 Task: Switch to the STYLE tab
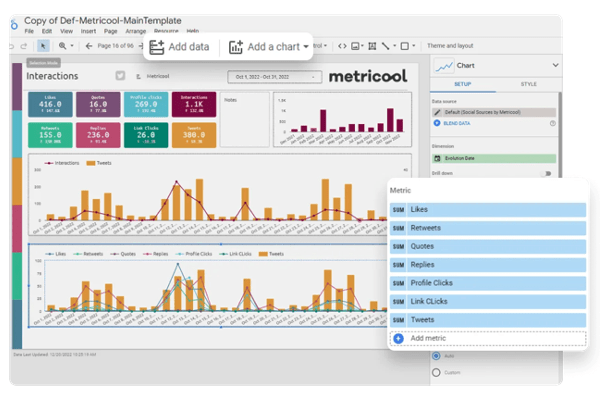click(528, 84)
